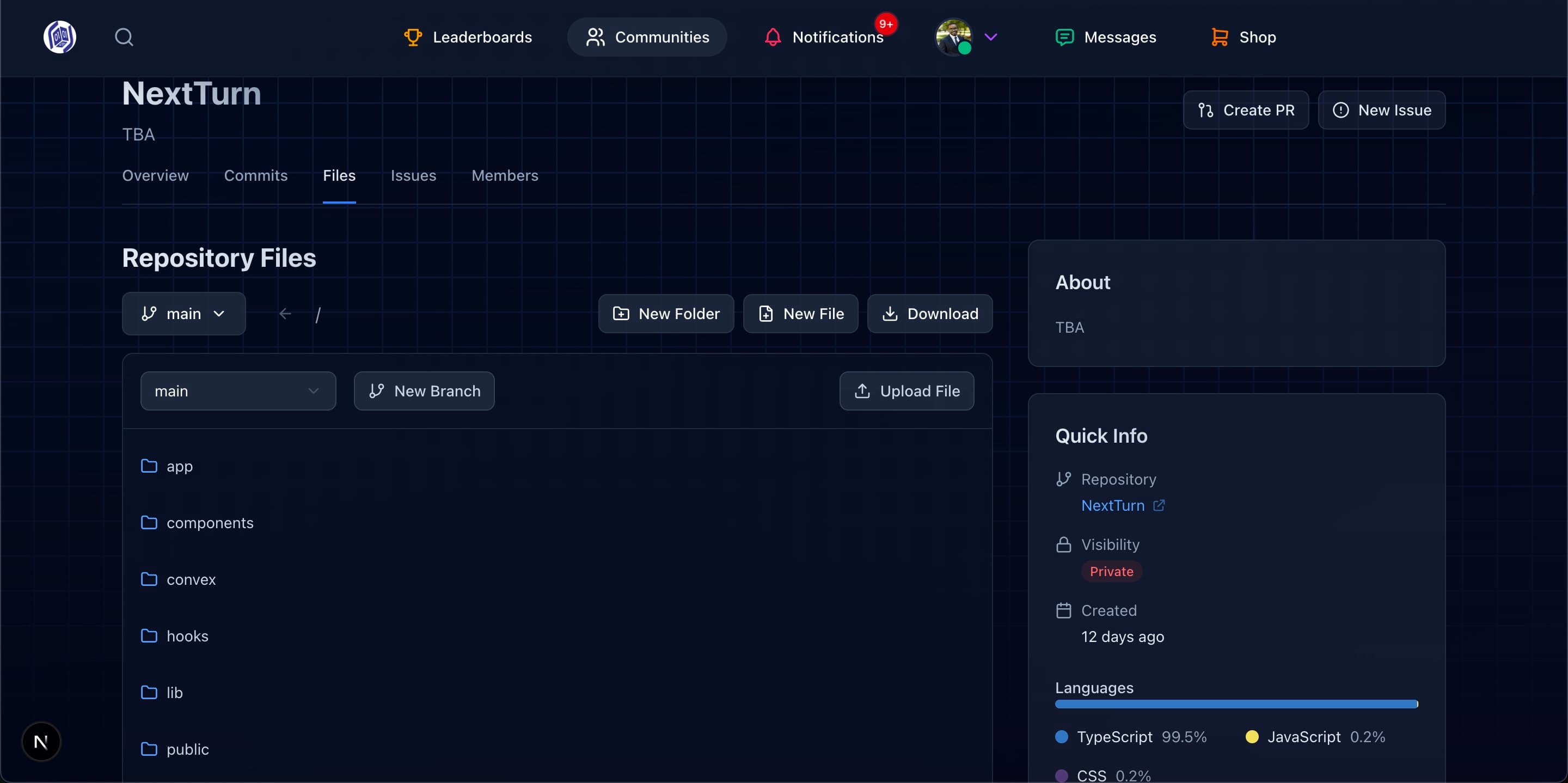Click the Upload File button
1568x783 pixels.
pos(906,390)
